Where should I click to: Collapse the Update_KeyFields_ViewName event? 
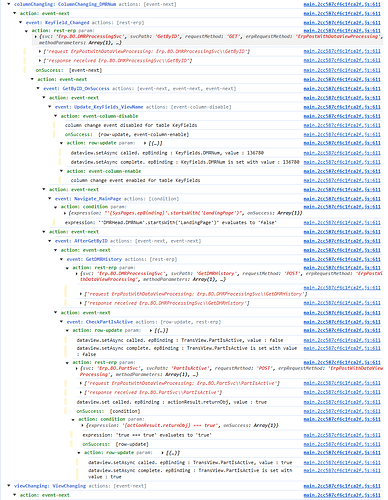tap(50, 107)
